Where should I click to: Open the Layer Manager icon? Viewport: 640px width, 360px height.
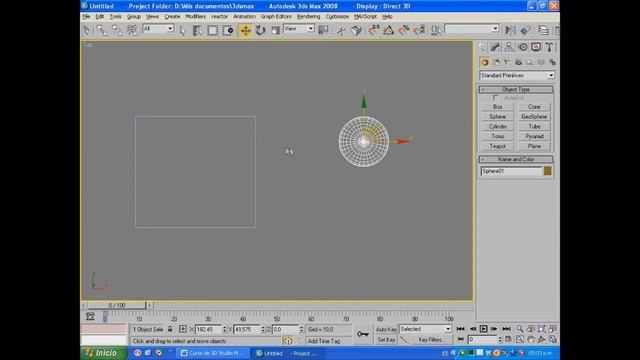point(543,30)
